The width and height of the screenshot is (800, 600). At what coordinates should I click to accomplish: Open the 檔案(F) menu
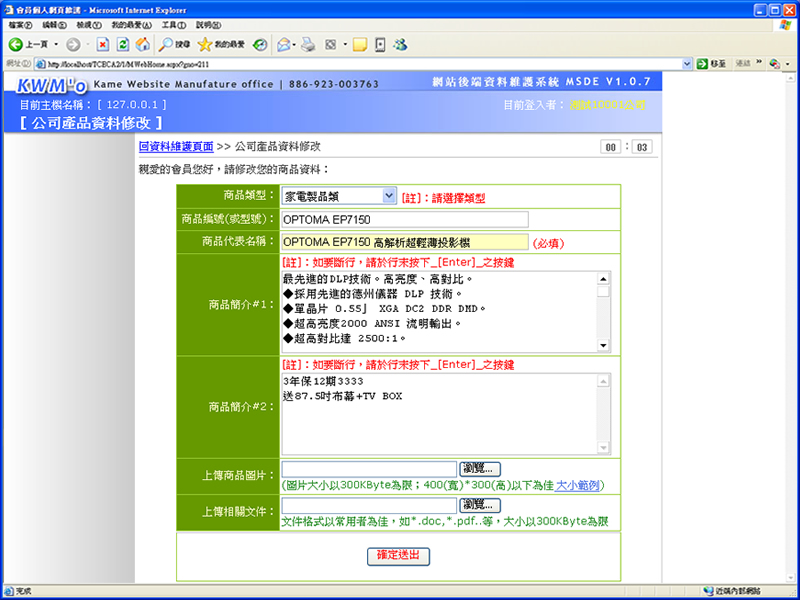20,25
